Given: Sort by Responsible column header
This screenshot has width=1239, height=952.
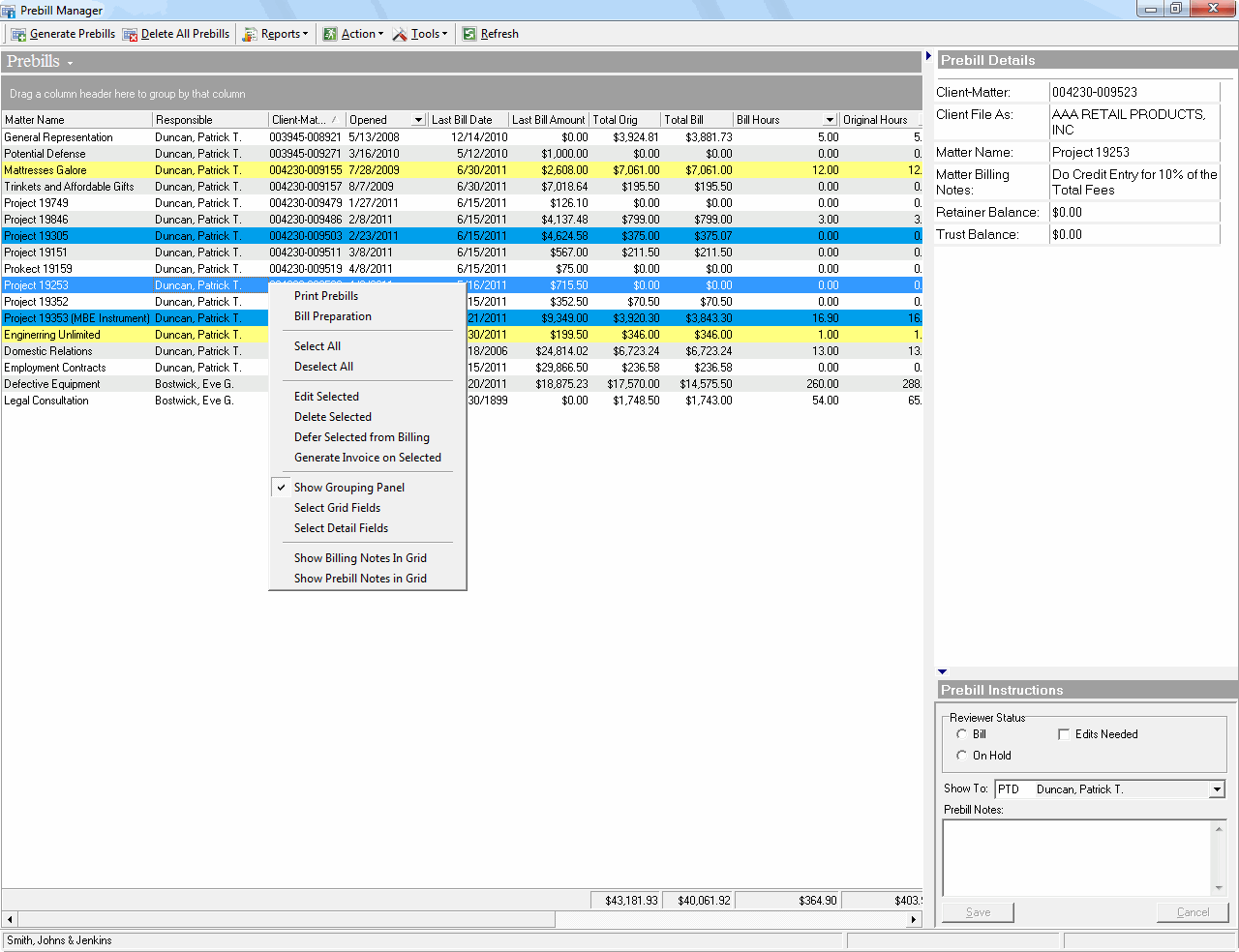Looking at the screenshot, I should tap(210, 120).
